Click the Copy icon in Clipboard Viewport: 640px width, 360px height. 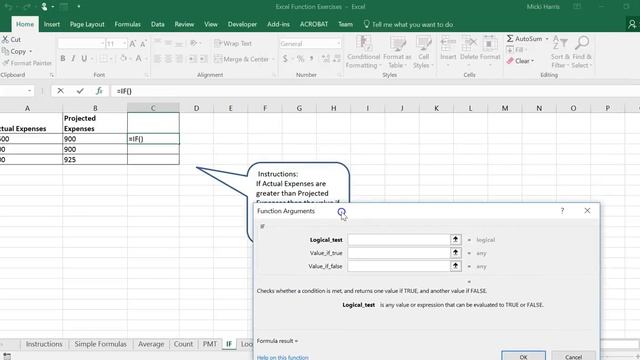(5, 51)
